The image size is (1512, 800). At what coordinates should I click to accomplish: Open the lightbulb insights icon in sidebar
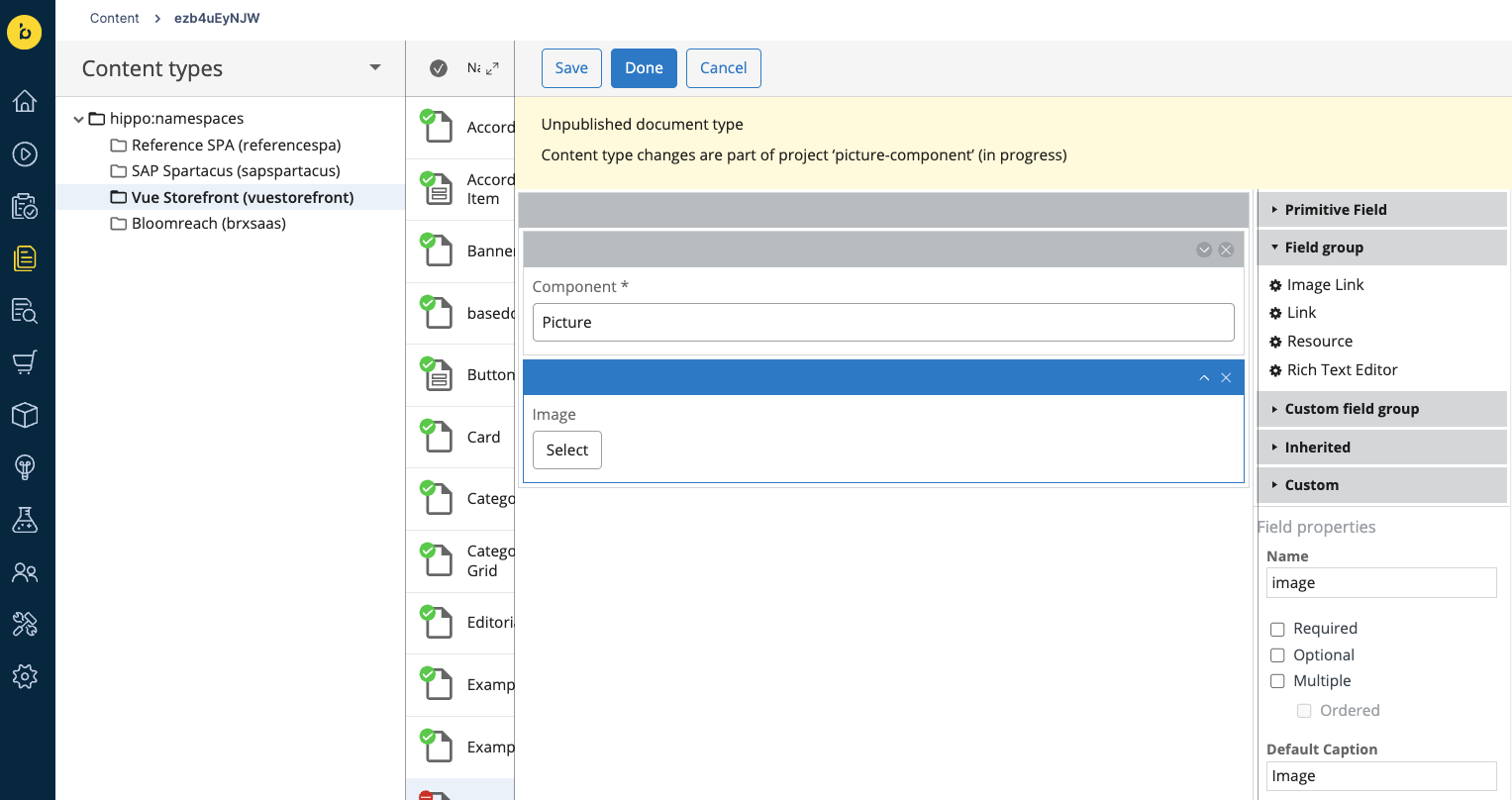click(x=25, y=467)
